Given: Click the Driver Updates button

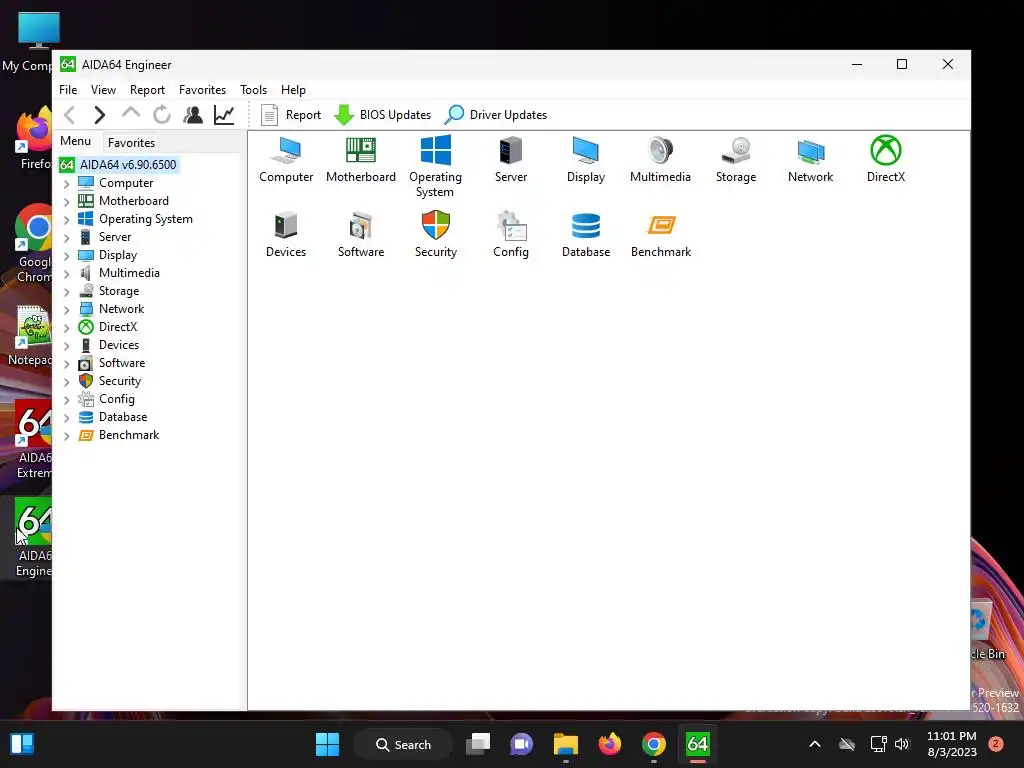Looking at the screenshot, I should click(496, 115).
